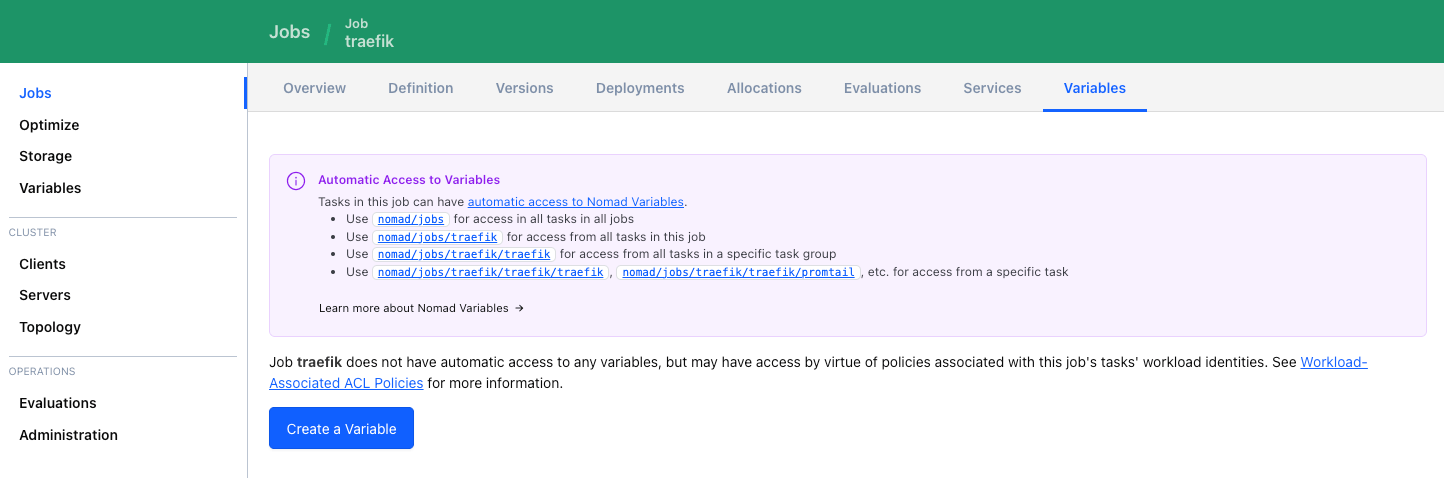This screenshot has height=478, width=1444.
Task: Click the traefik job breadcrumb in the header
Action: pos(369,41)
